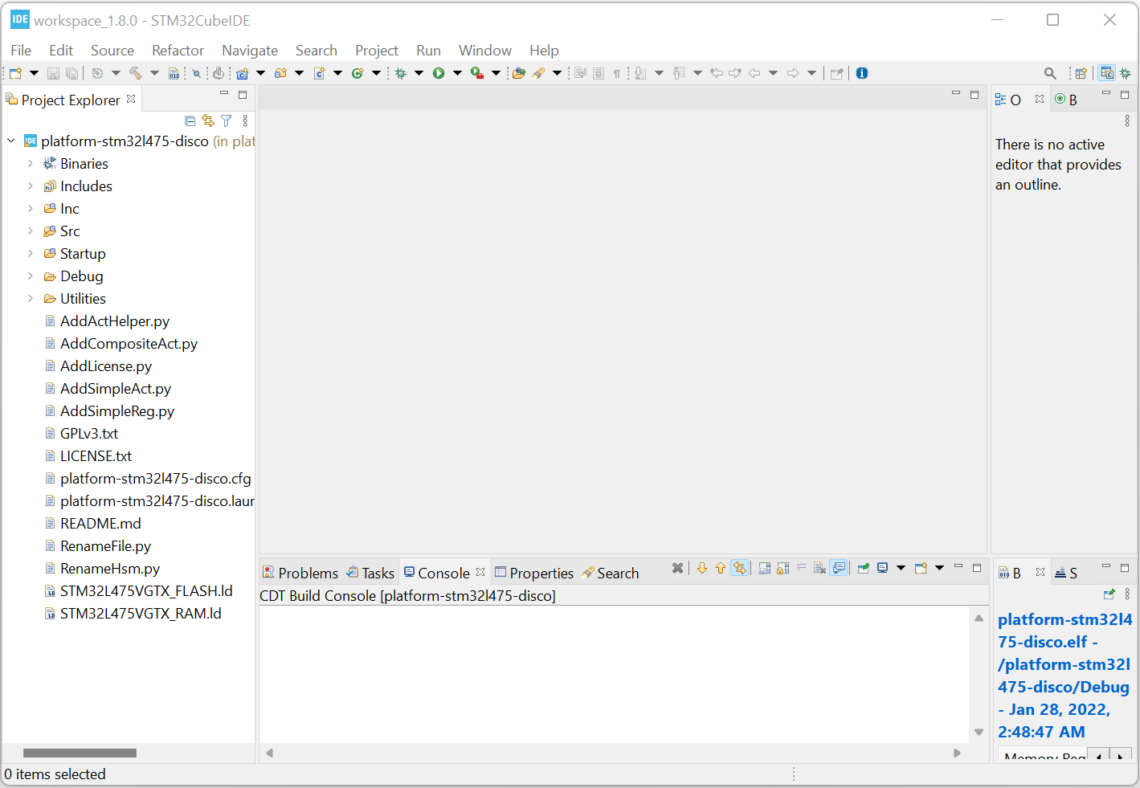The height and width of the screenshot is (788, 1140).
Task: Switch to the Debug perspective icon
Action: pyautogui.click(x=1125, y=73)
